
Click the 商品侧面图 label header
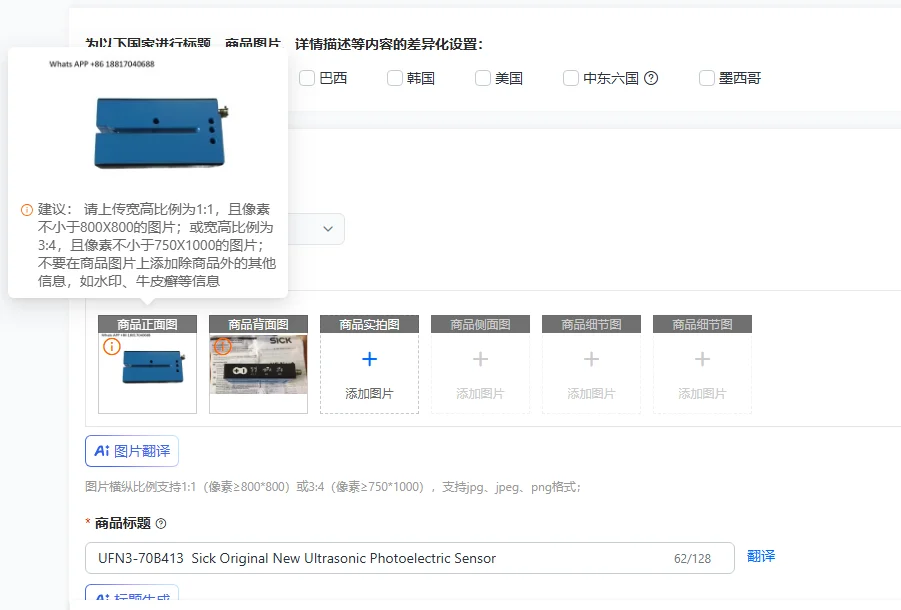pyautogui.click(x=480, y=324)
